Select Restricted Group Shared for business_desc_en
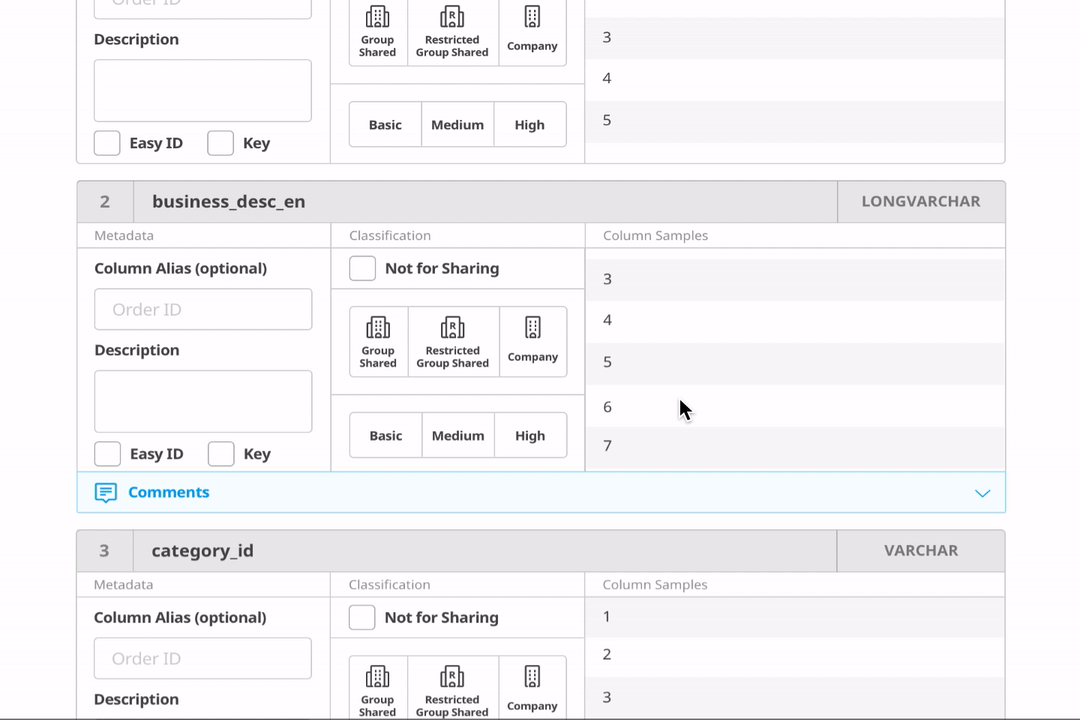The height and width of the screenshot is (720, 1080). pos(453,342)
